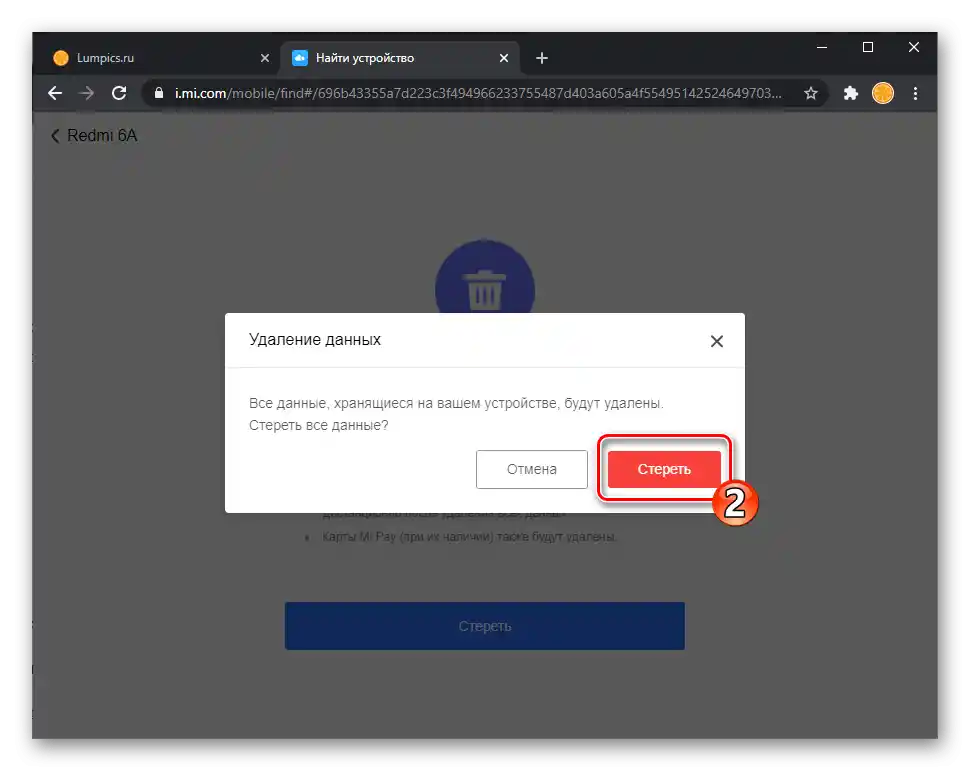View site security lock info
The height and width of the screenshot is (771, 970).
coord(159,93)
